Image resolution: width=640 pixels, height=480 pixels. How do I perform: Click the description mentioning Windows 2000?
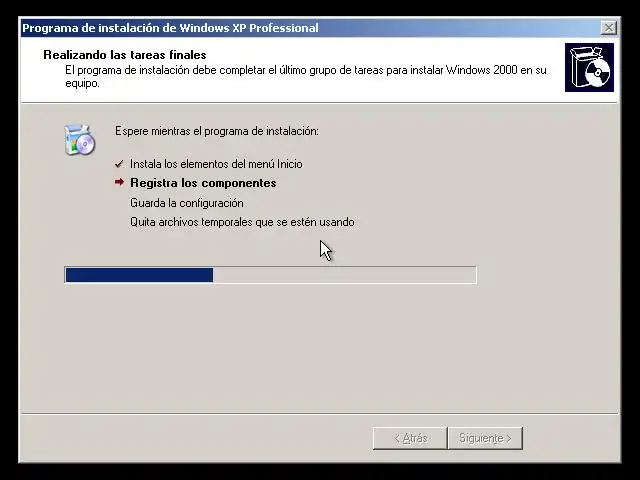(x=306, y=76)
